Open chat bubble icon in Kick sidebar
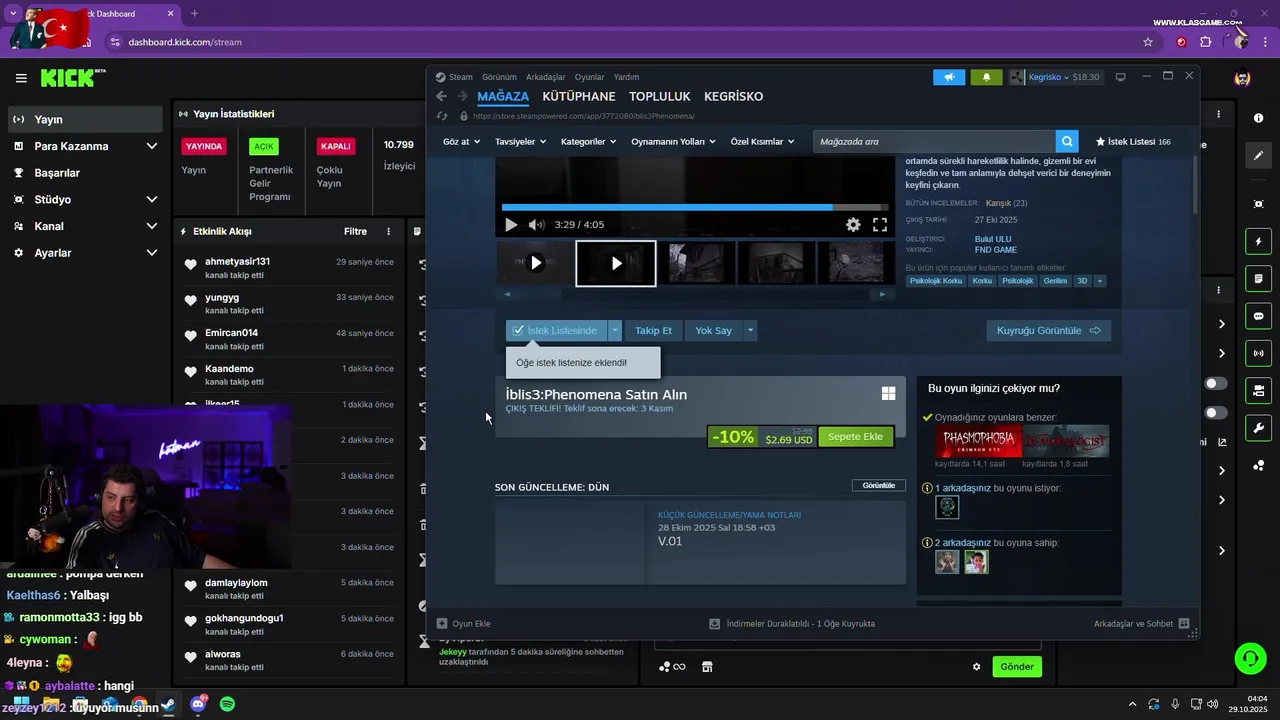1280x720 pixels. point(1258,316)
